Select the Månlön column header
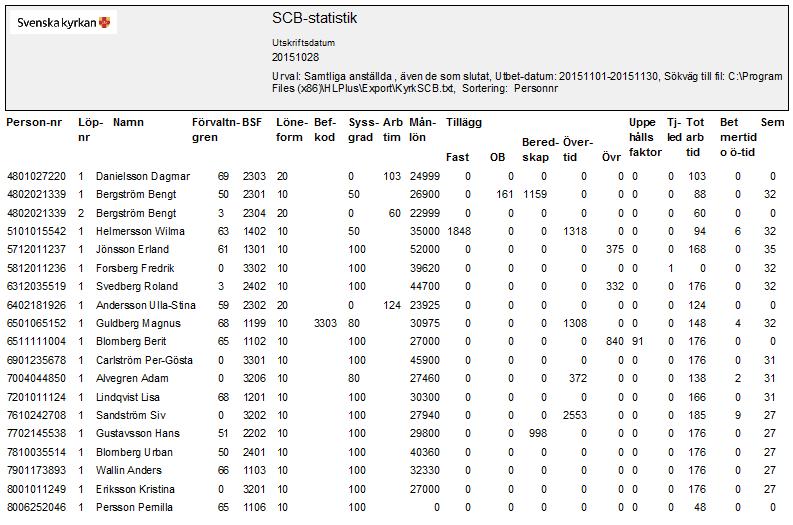This screenshot has height=525, width=793. click(x=422, y=130)
